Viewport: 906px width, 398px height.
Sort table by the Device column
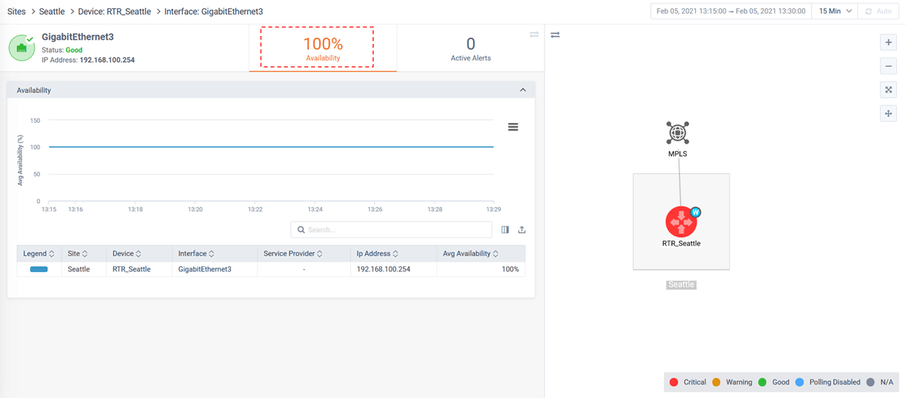[139, 254]
